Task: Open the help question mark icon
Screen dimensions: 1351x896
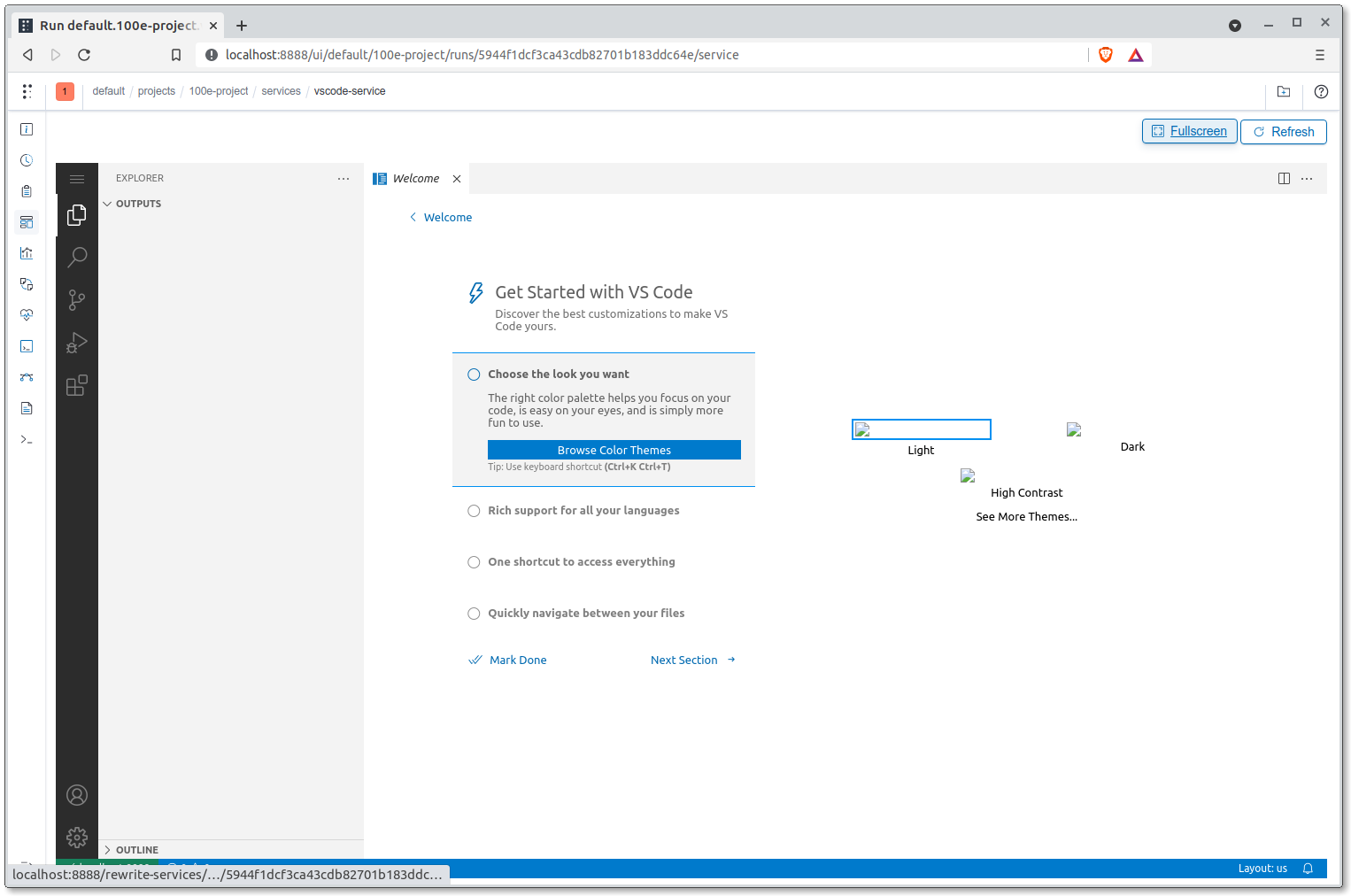Action: [1321, 91]
